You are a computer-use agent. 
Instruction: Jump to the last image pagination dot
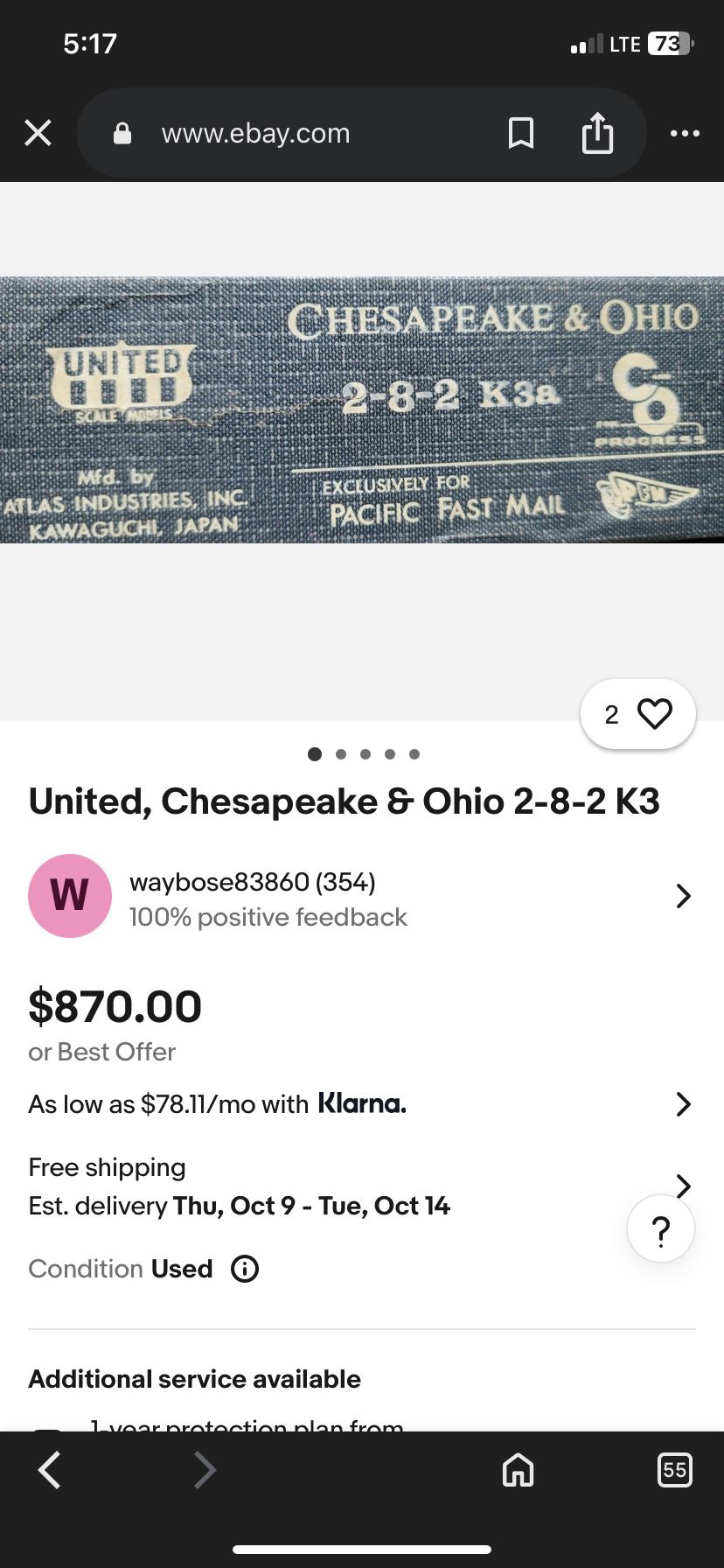pyautogui.click(x=414, y=754)
